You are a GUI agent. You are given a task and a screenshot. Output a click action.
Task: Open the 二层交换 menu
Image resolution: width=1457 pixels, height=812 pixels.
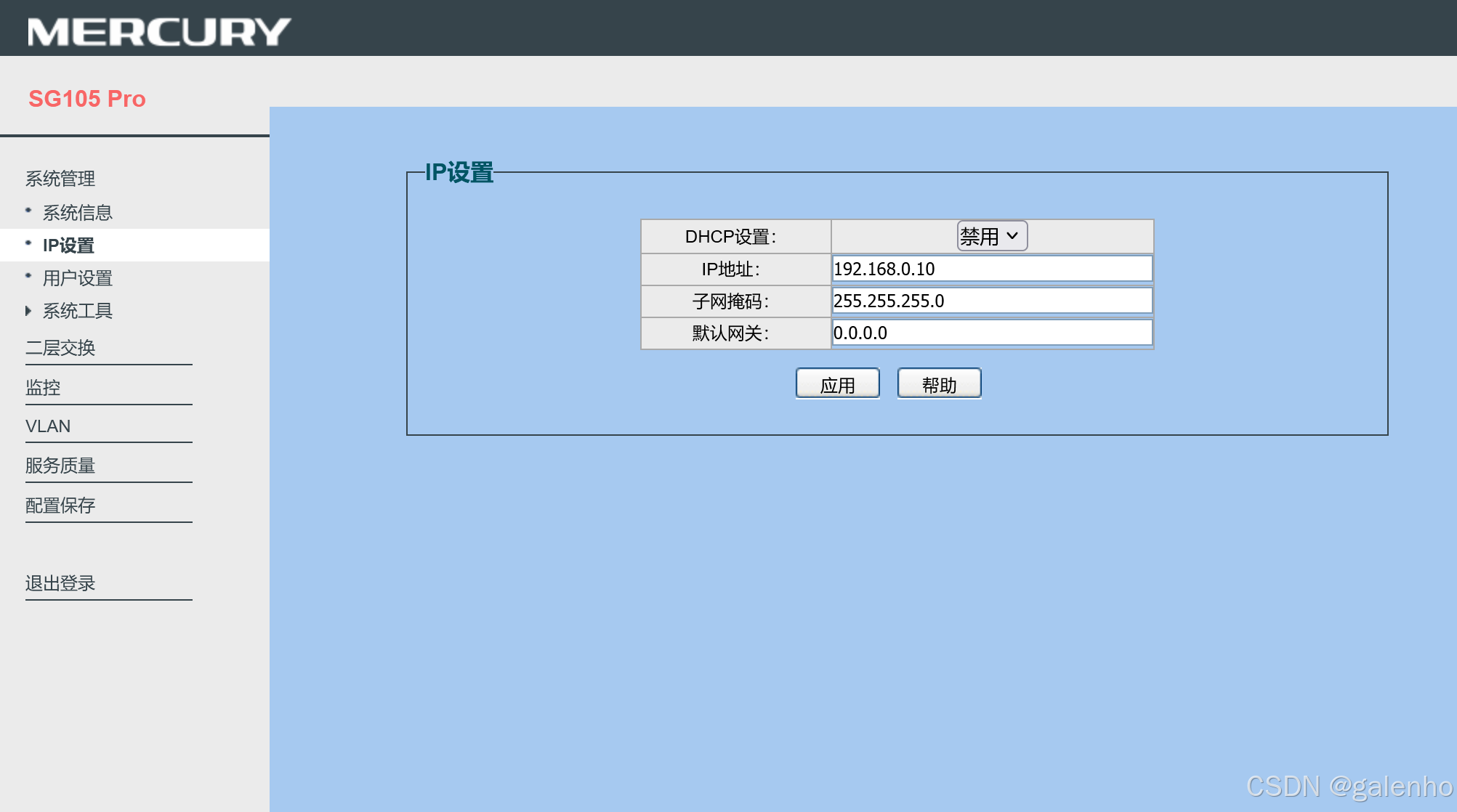60,348
